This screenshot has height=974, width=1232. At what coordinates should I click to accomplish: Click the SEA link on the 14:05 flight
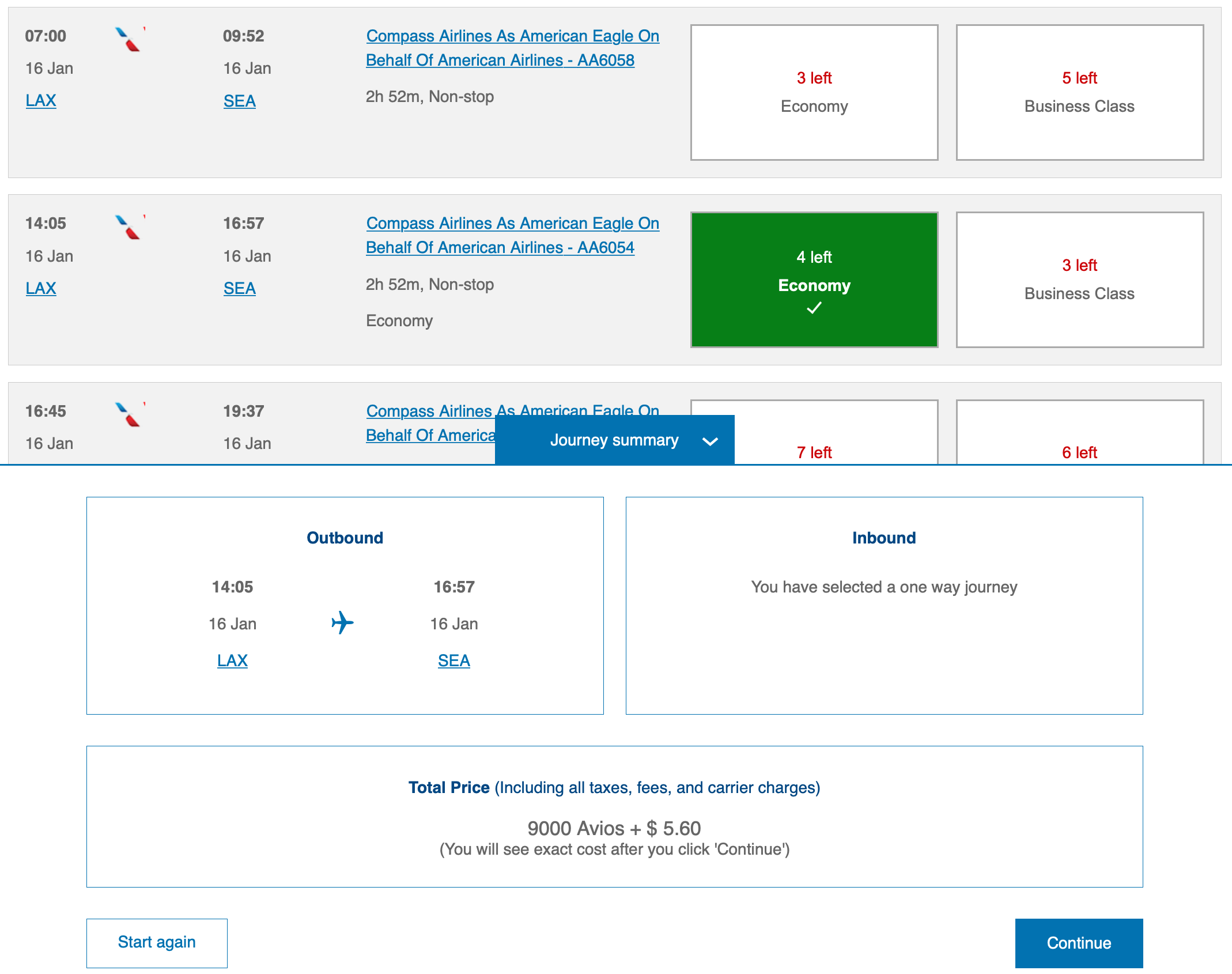pyautogui.click(x=239, y=288)
